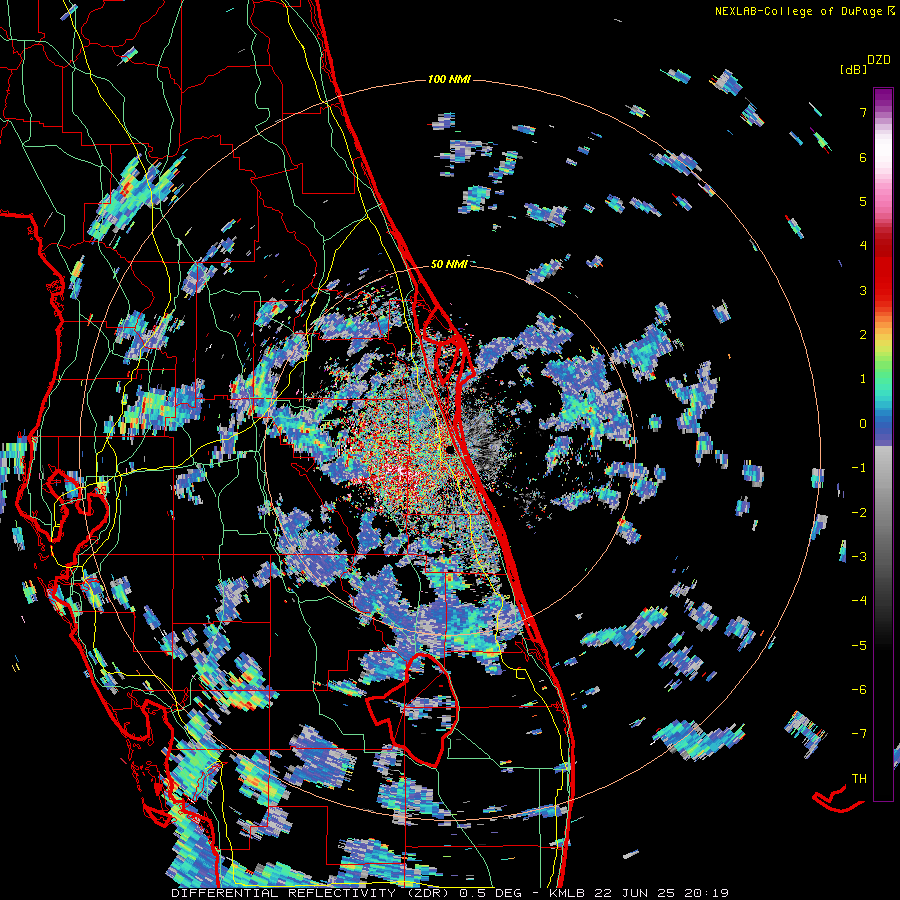This screenshot has width=900, height=900.
Task: Click the DZD legend title
Action: coord(879,60)
